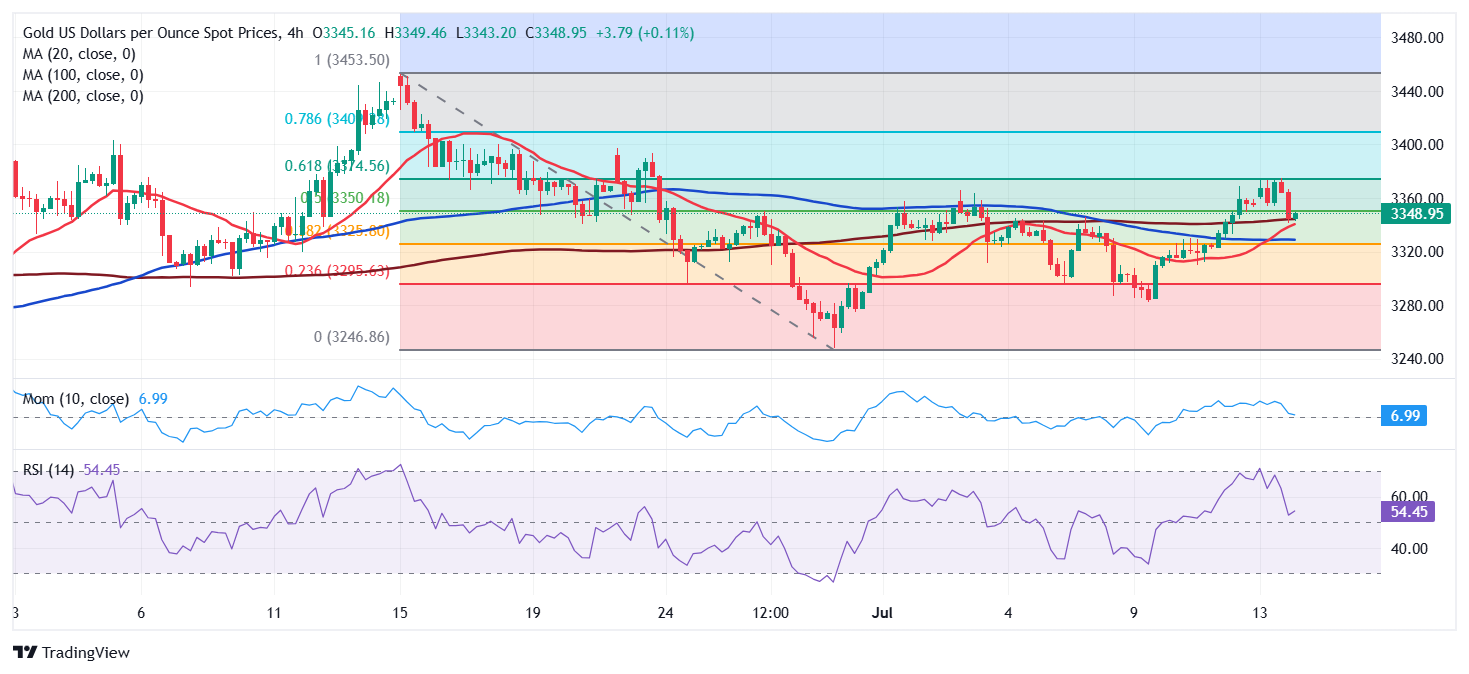Image resolution: width=1469 pixels, height=674 pixels.
Task: Click the 12:00 time axis marker
Action: pyautogui.click(x=773, y=612)
